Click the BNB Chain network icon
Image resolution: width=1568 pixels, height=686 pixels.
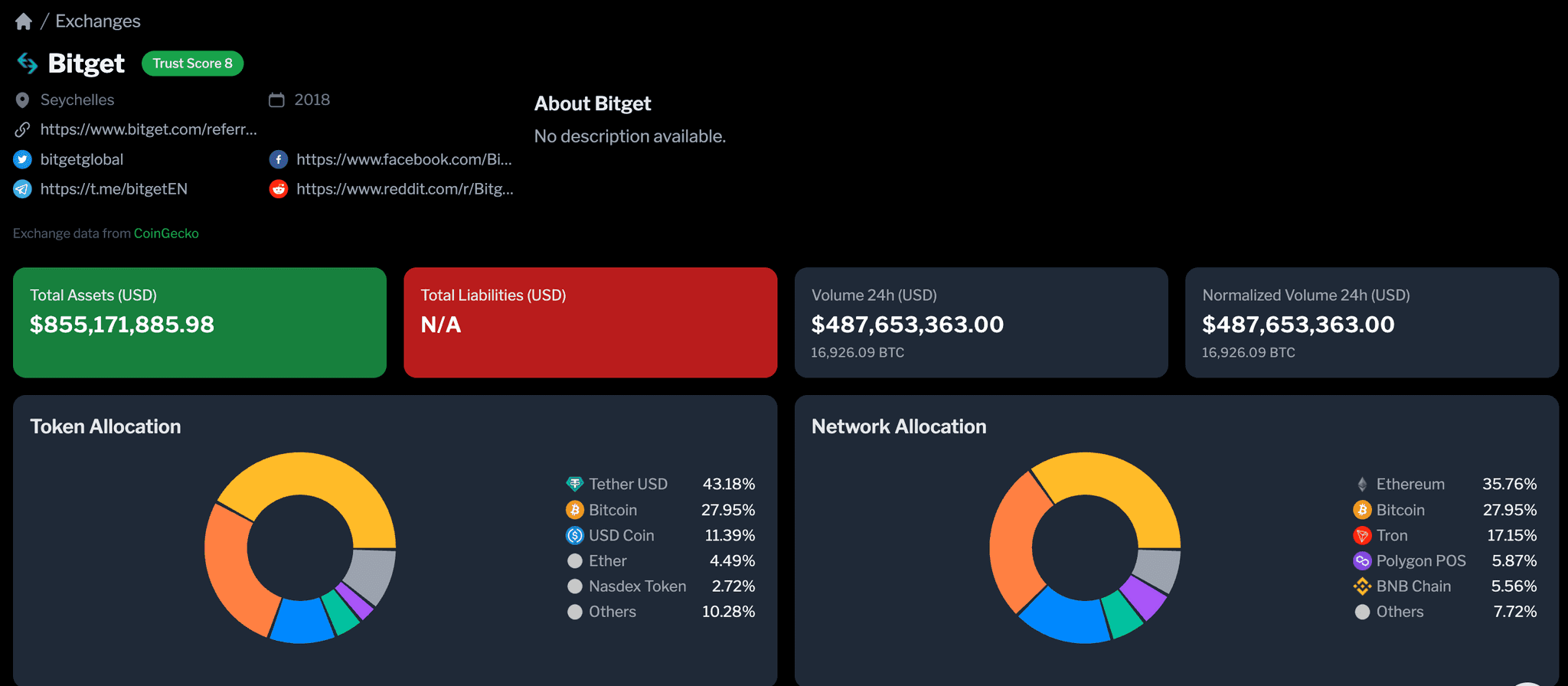pyautogui.click(x=1362, y=586)
